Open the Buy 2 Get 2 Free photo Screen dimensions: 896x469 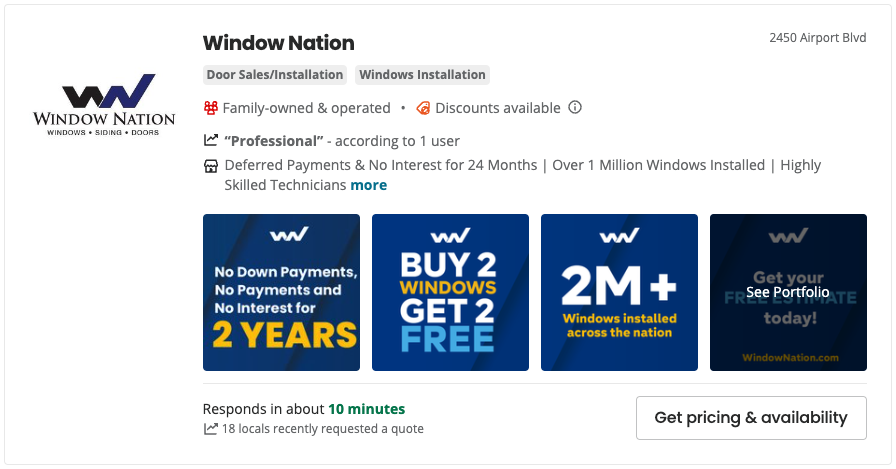(450, 292)
